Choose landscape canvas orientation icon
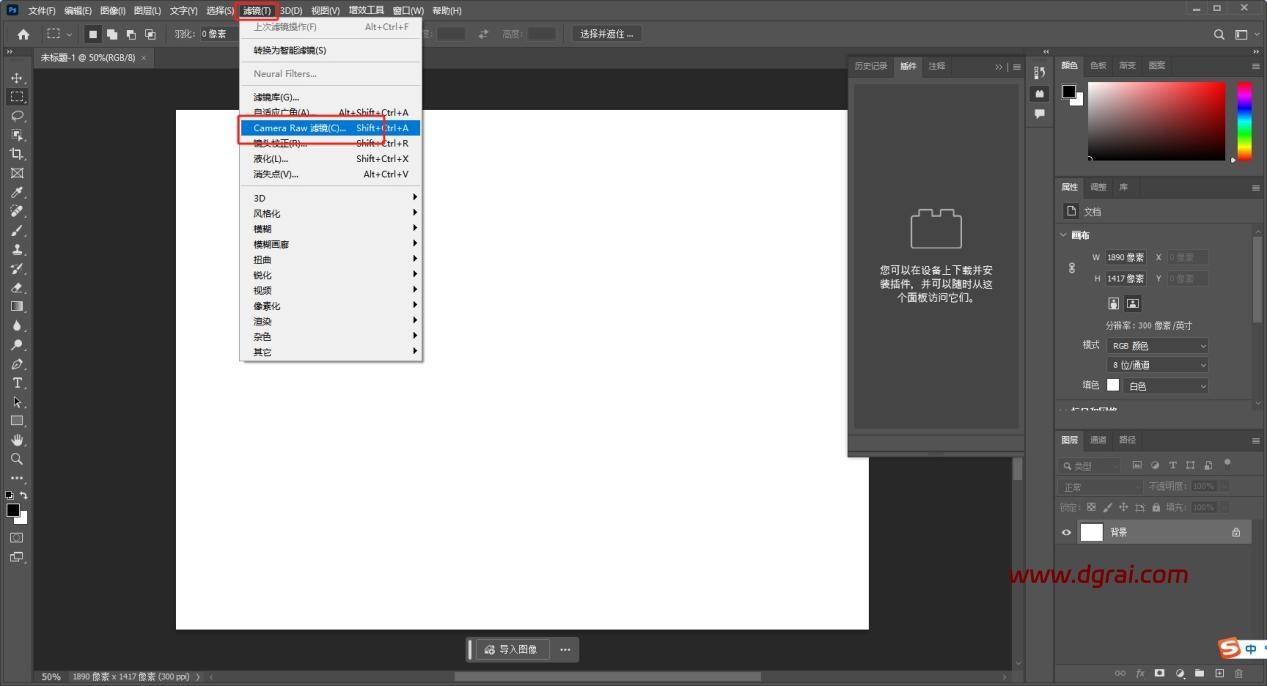The height and width of the screenshot is (686, 1267). 1133,303
